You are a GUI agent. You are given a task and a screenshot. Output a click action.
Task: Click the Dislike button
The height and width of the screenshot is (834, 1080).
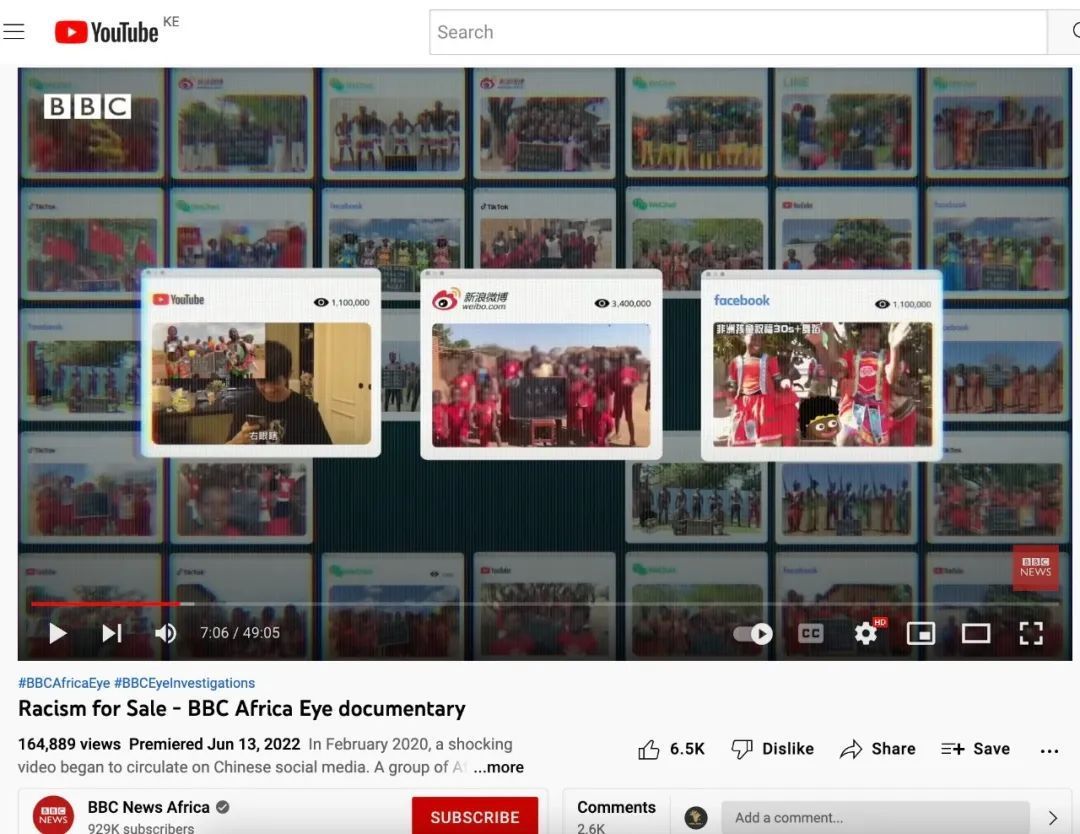point(772,749)
